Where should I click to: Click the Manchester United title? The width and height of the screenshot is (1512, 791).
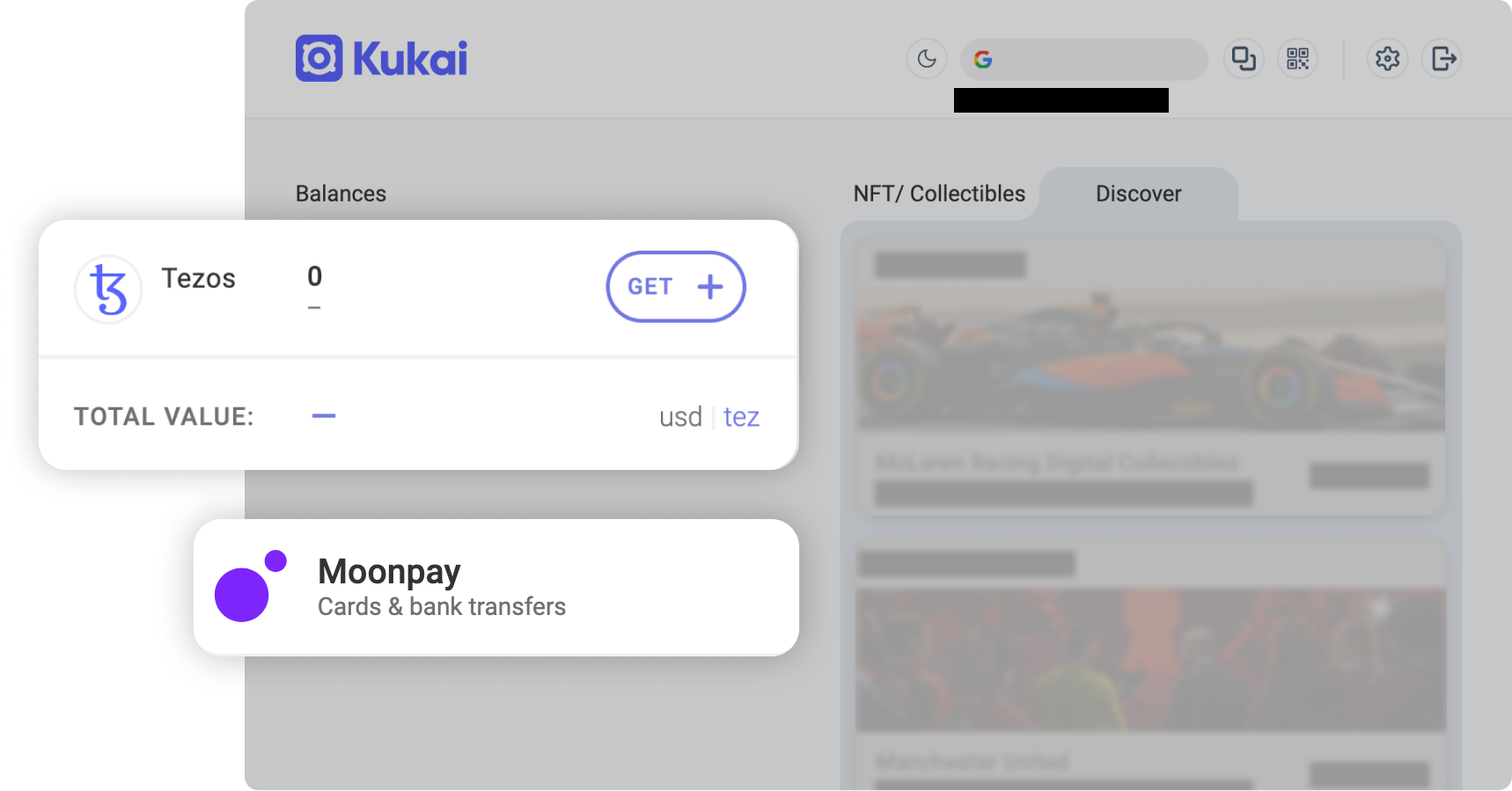pos(973,762)
